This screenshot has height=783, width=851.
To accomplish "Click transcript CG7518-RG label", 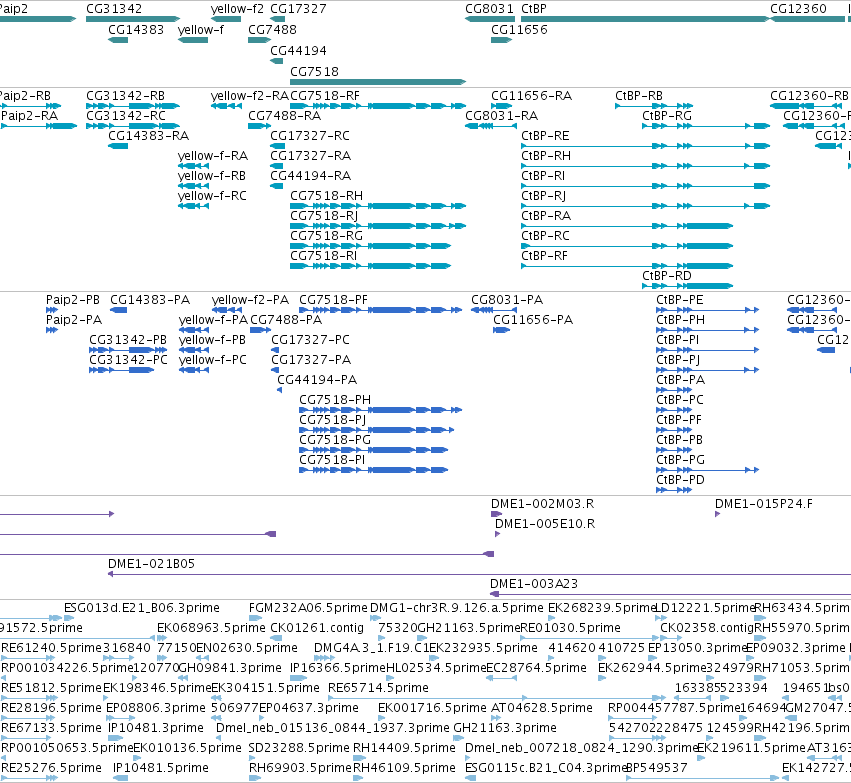I will 327,236.
